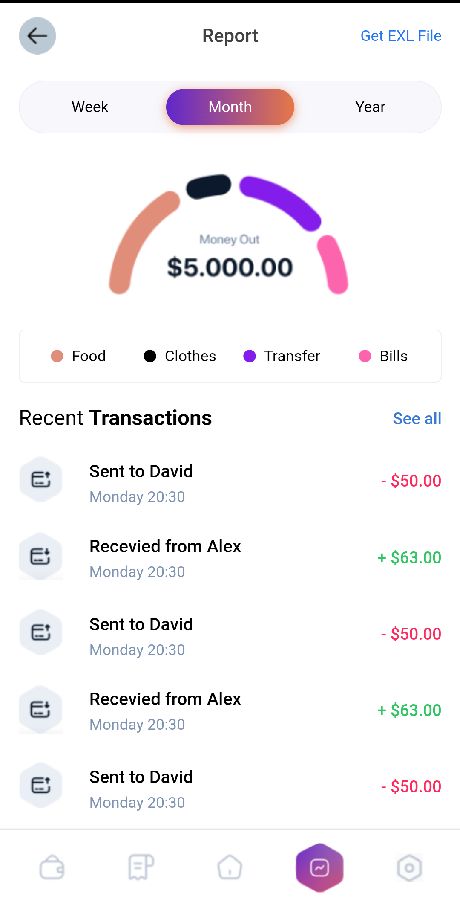Screen dimensions: 460x900
Task: Open the receipt icon in bottom navigation
Action: [x=140, y=867]
